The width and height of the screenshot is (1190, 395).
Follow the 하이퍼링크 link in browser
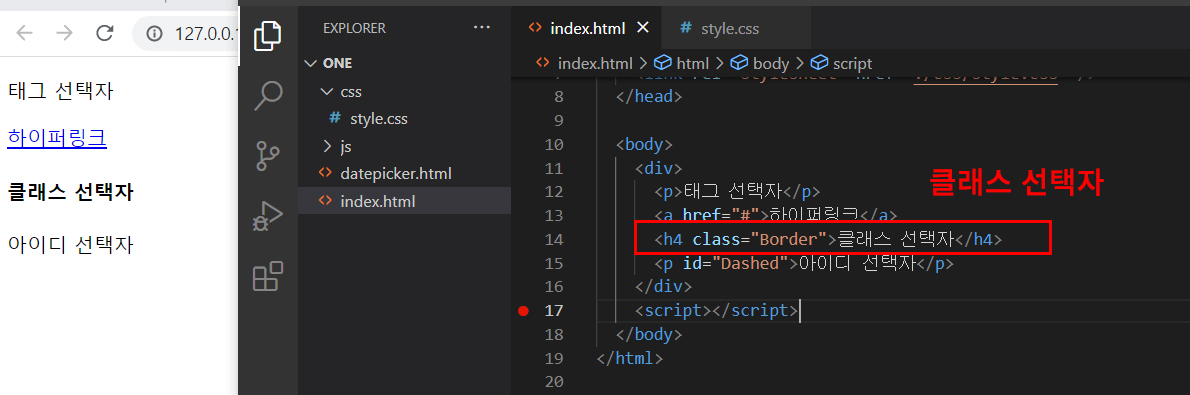pyautogui.click(x=57, y=138)
